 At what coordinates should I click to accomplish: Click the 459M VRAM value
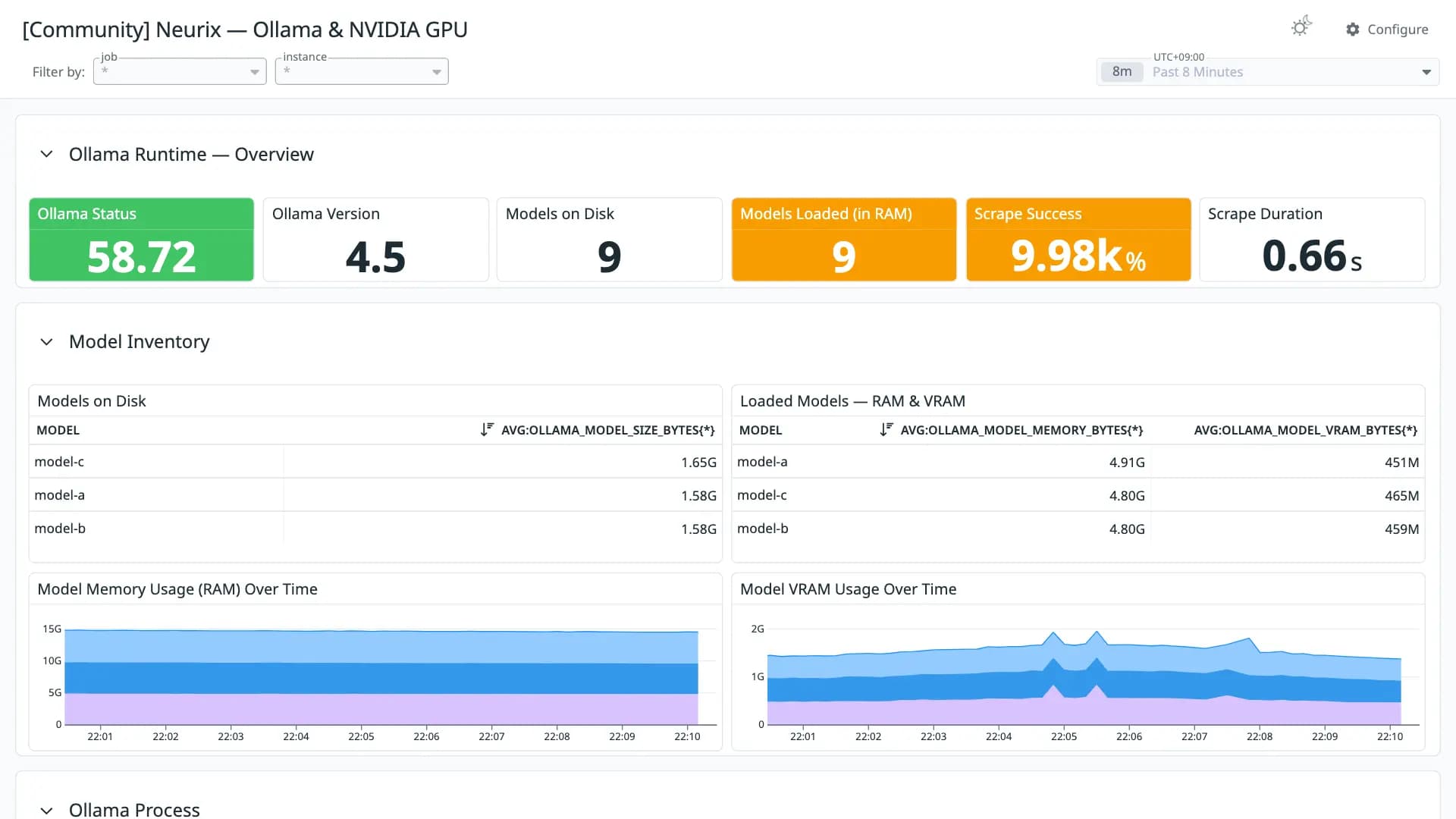(x=1401, y=529)
